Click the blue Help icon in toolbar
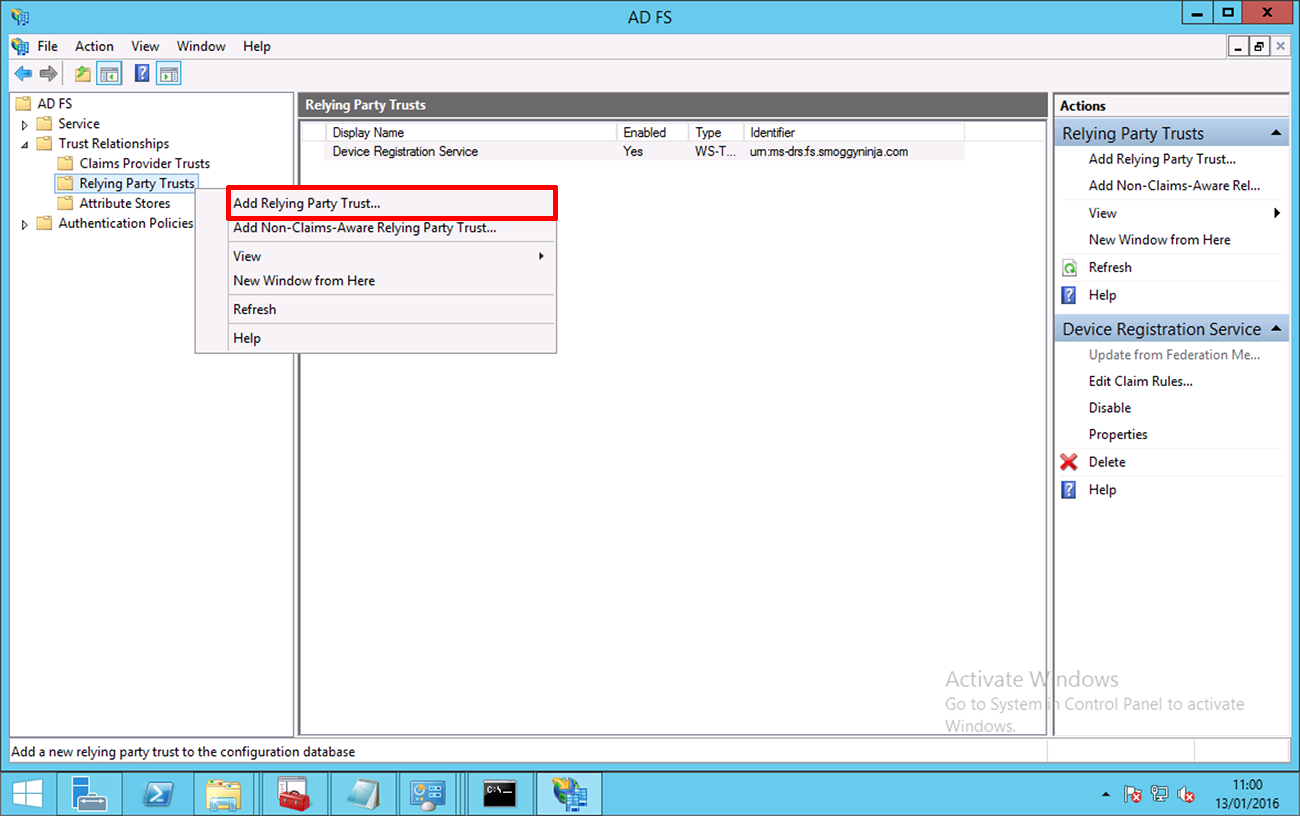The width and height of the screenshot is (1300, 816). pyautogui.click(x=142, y=73)
